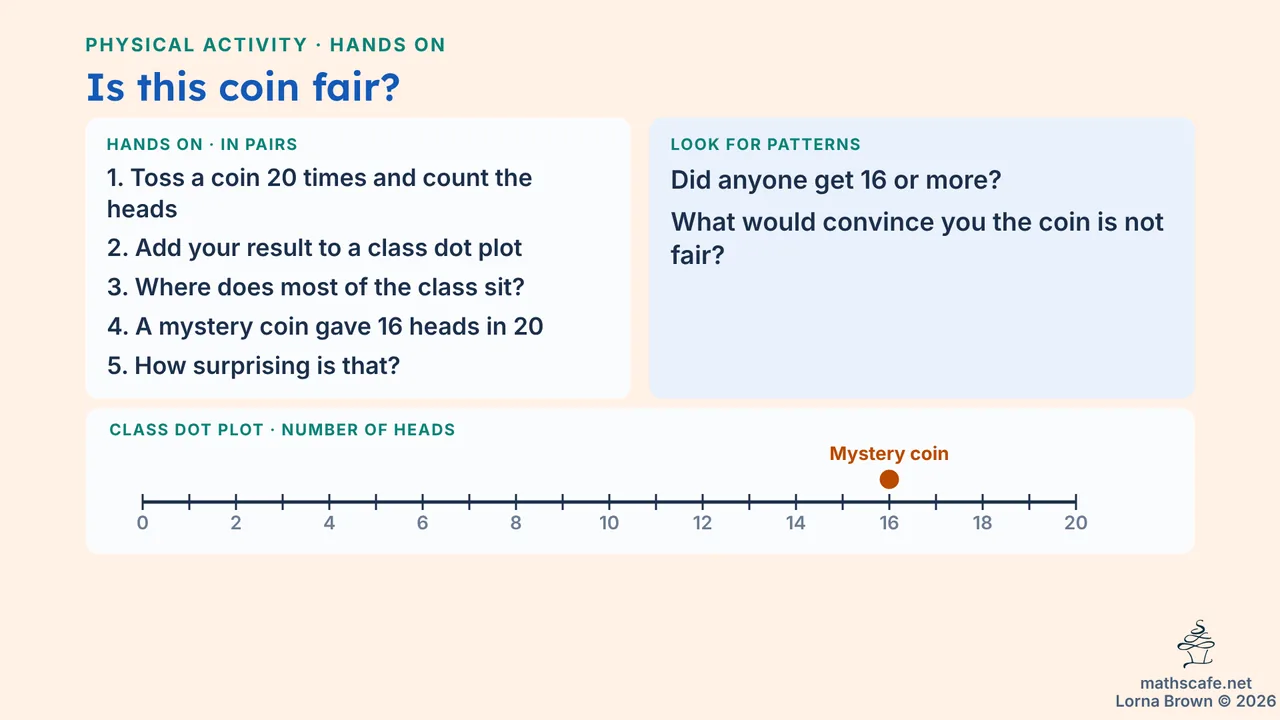Click the Class Dot Plot heading
This screenshot has width=1280, height=720.
[x=282, y=430]
